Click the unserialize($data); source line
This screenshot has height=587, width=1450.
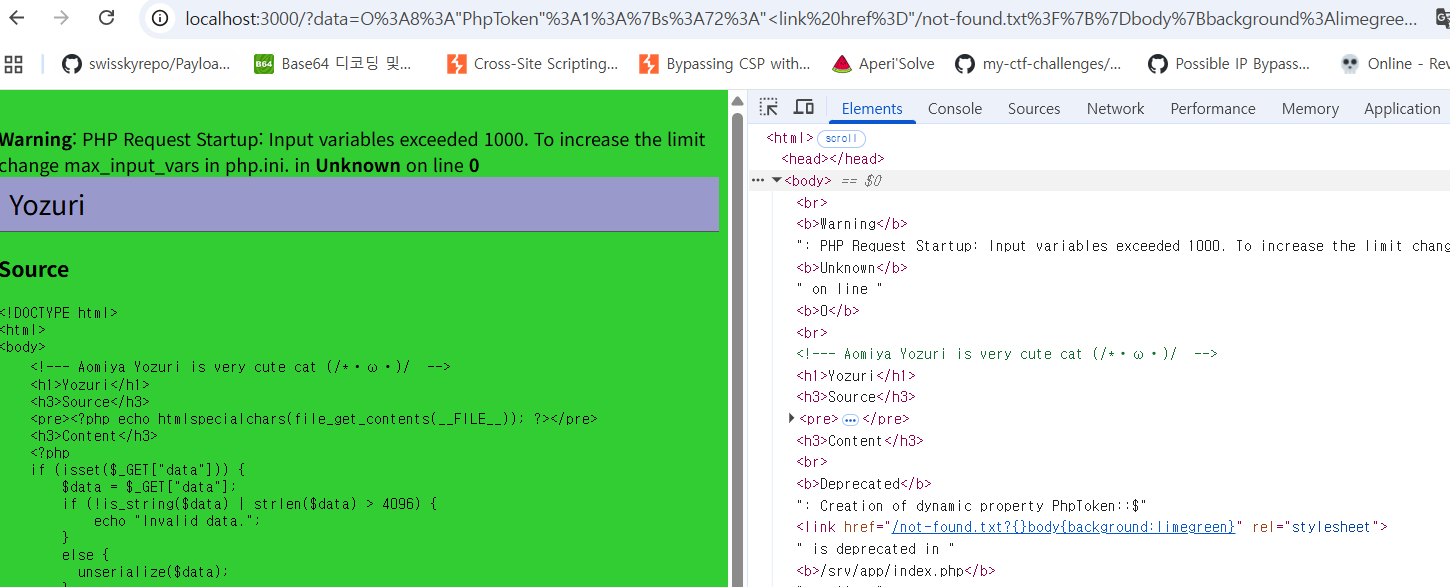pos(154,572)
